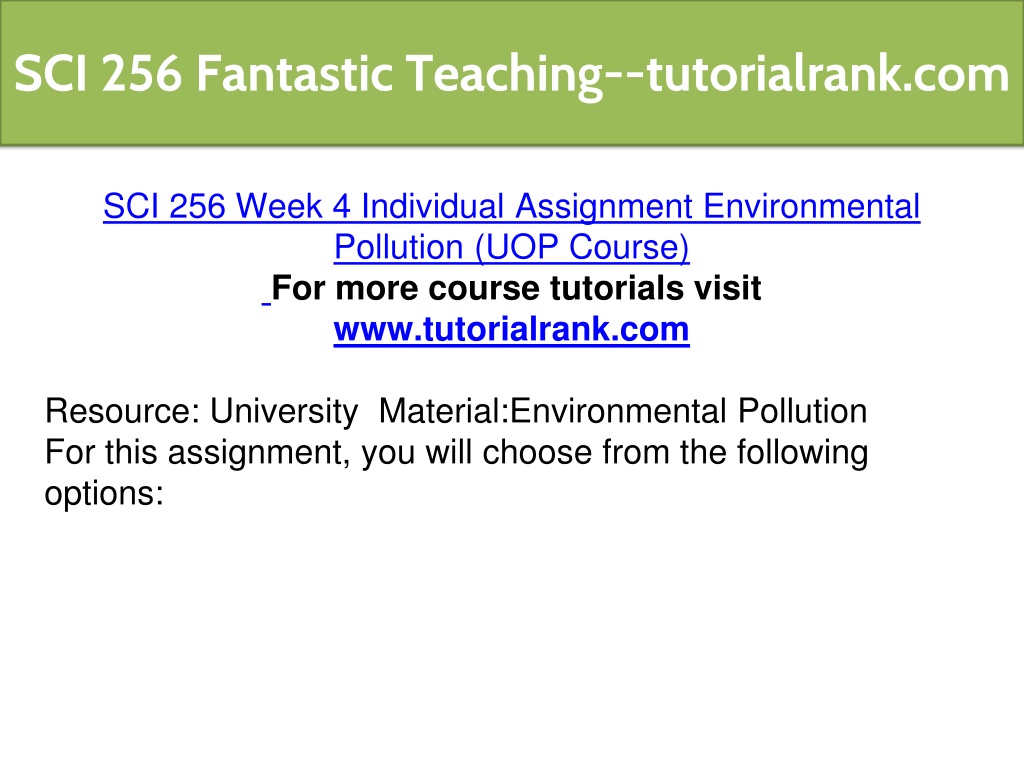Click the bold "For more course tutorials visit" text

coord(516,288)
